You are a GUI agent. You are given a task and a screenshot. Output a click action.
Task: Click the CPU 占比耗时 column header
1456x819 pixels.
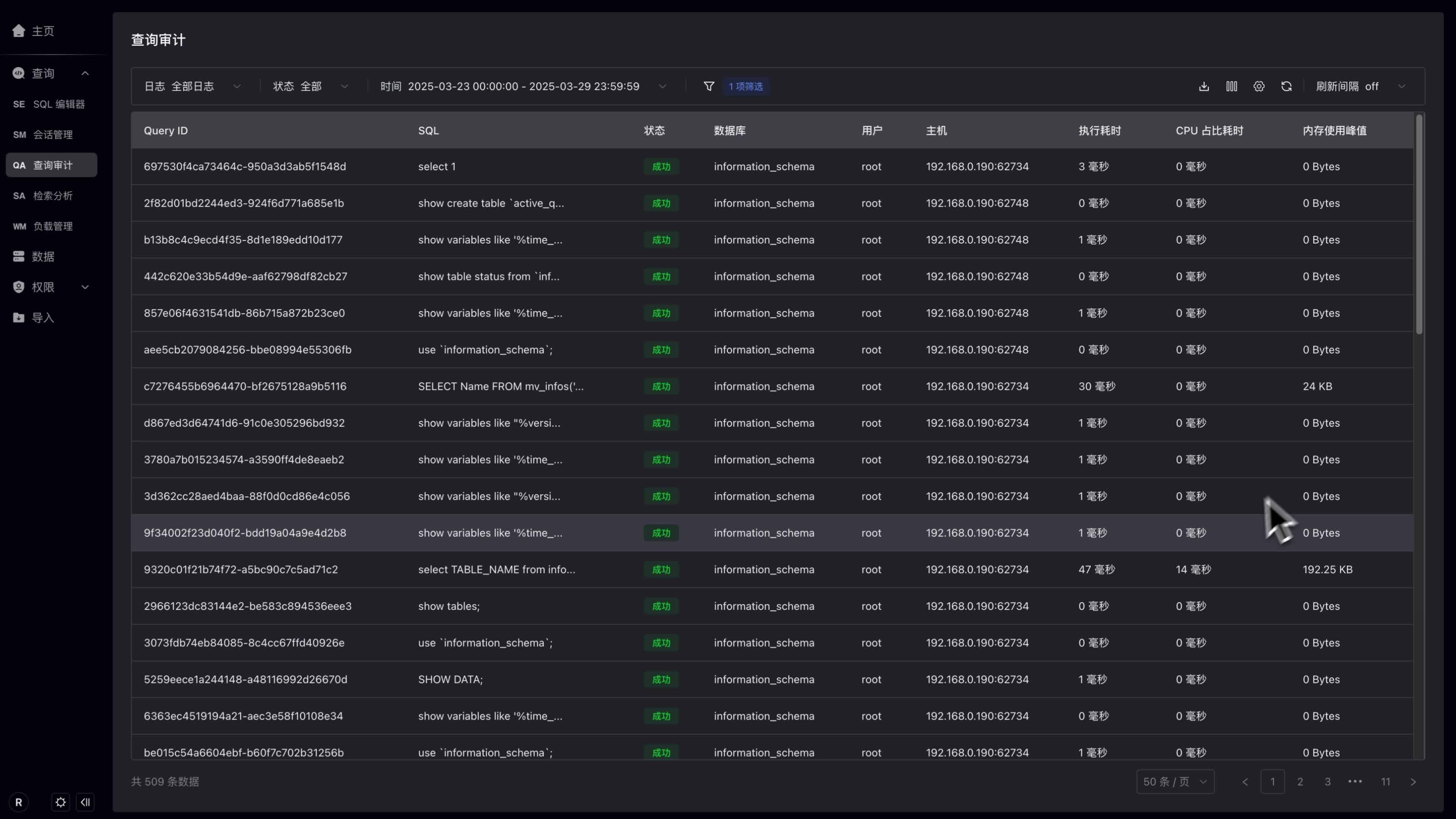pyautogui.click(x=1210, y=130)
